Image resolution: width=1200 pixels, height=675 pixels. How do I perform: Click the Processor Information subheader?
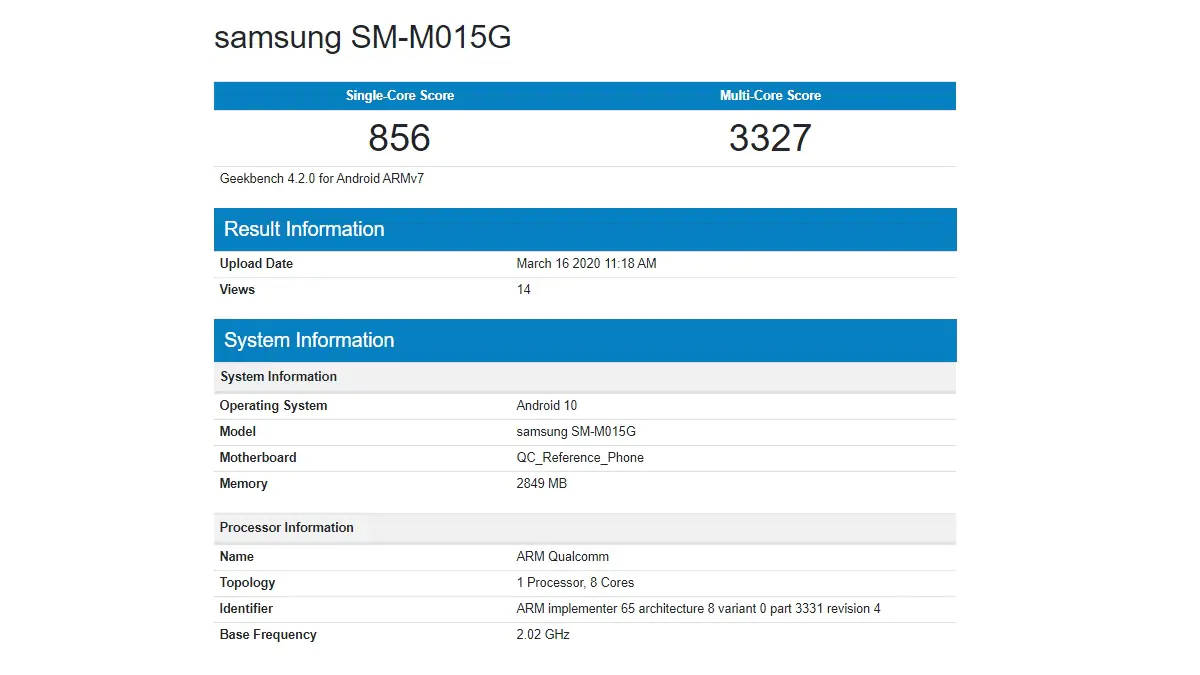point(585,528)
